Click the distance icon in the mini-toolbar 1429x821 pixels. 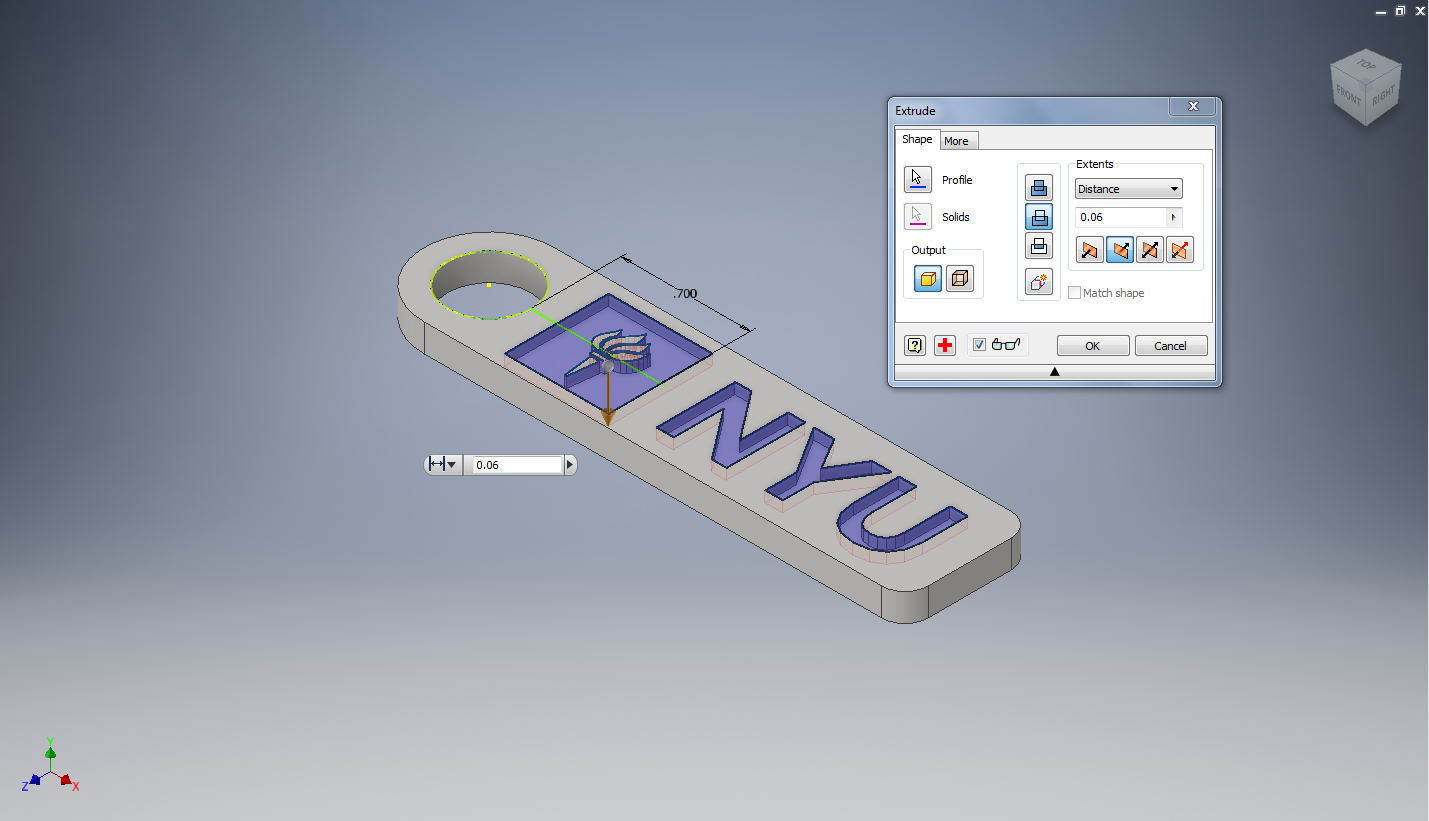tap(436, 464)
